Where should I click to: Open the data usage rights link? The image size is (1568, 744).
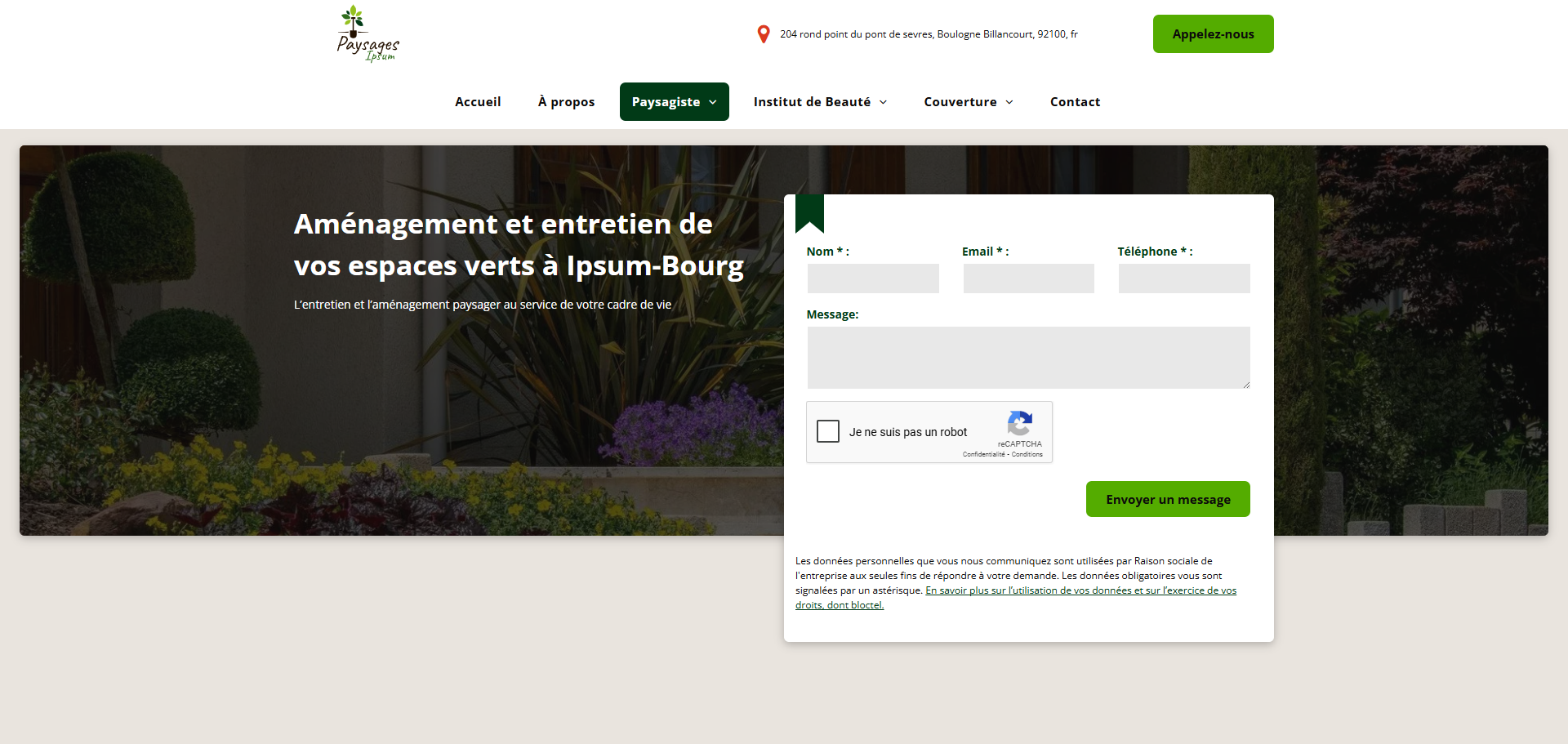[1080, 590]
